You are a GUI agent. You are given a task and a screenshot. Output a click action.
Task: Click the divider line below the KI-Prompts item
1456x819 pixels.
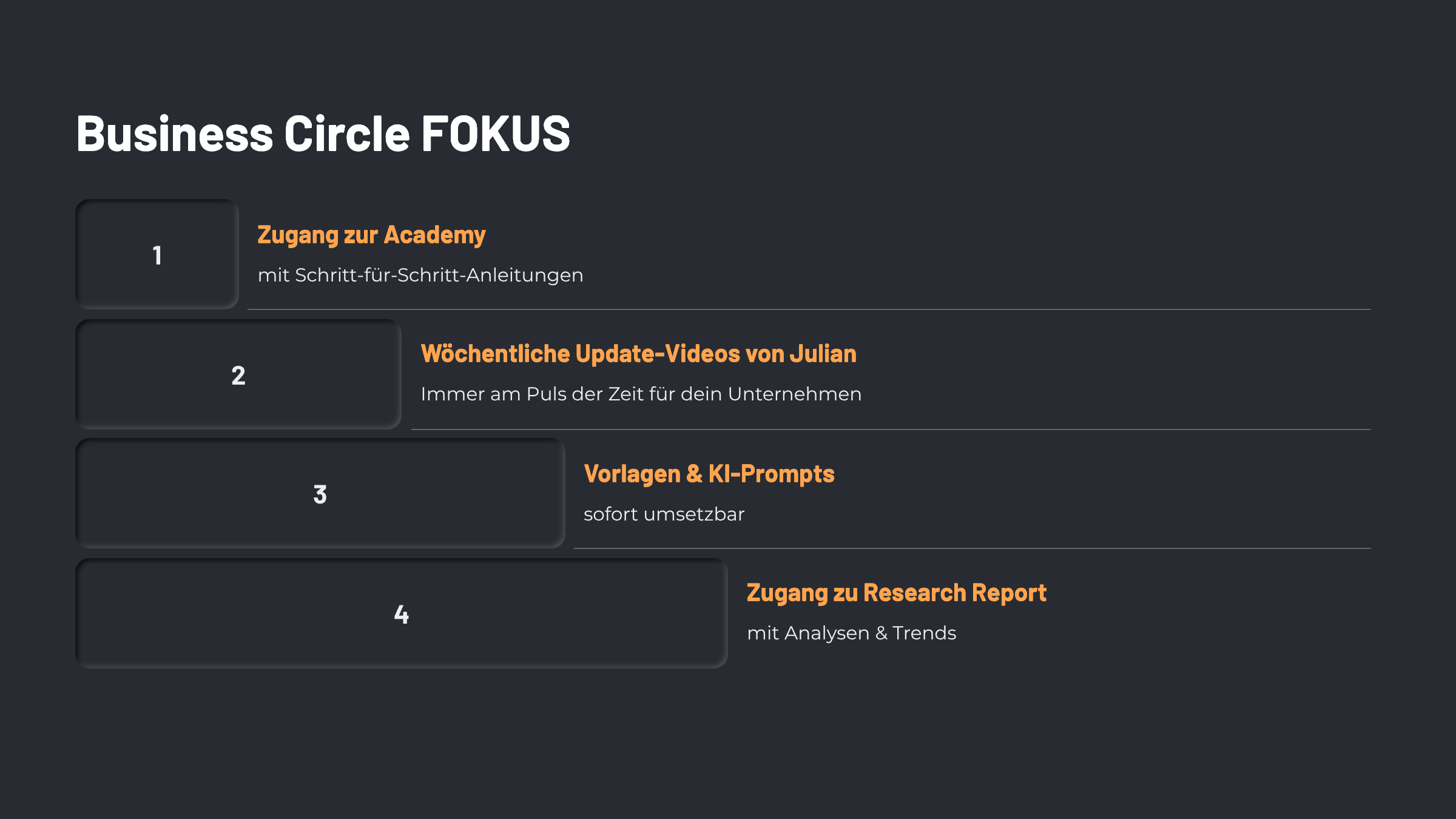click(x=972, y=548)
